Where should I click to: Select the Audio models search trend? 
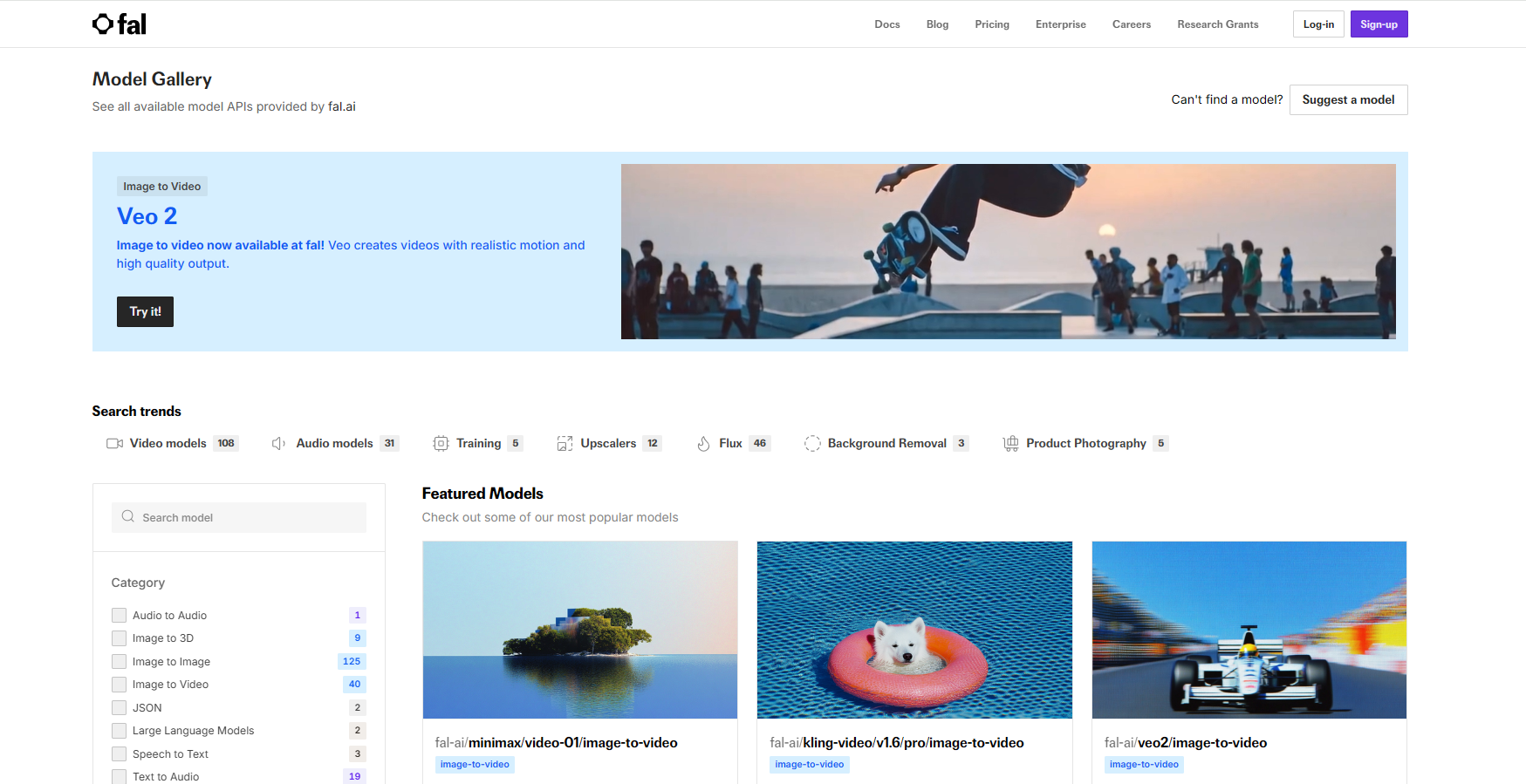[335, 444]
